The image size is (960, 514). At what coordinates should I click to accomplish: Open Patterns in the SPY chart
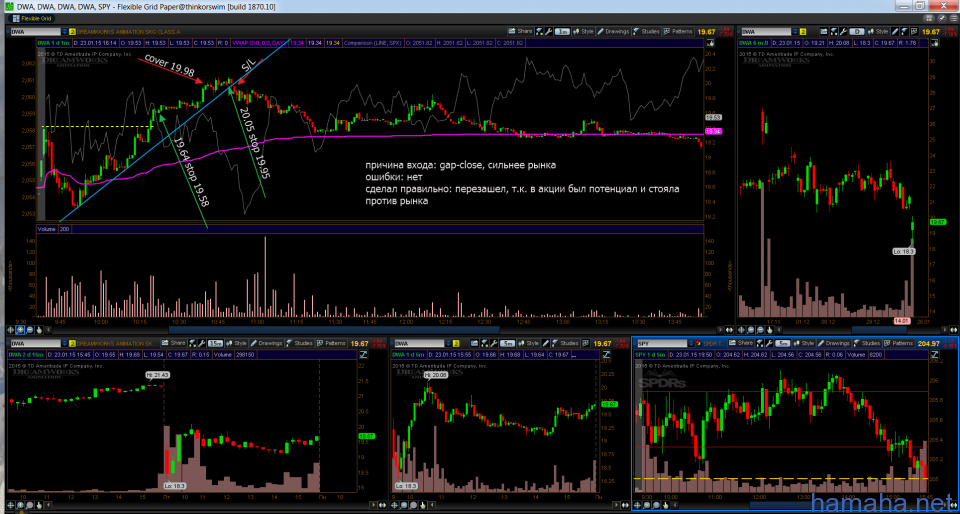[x=898, y=343]
